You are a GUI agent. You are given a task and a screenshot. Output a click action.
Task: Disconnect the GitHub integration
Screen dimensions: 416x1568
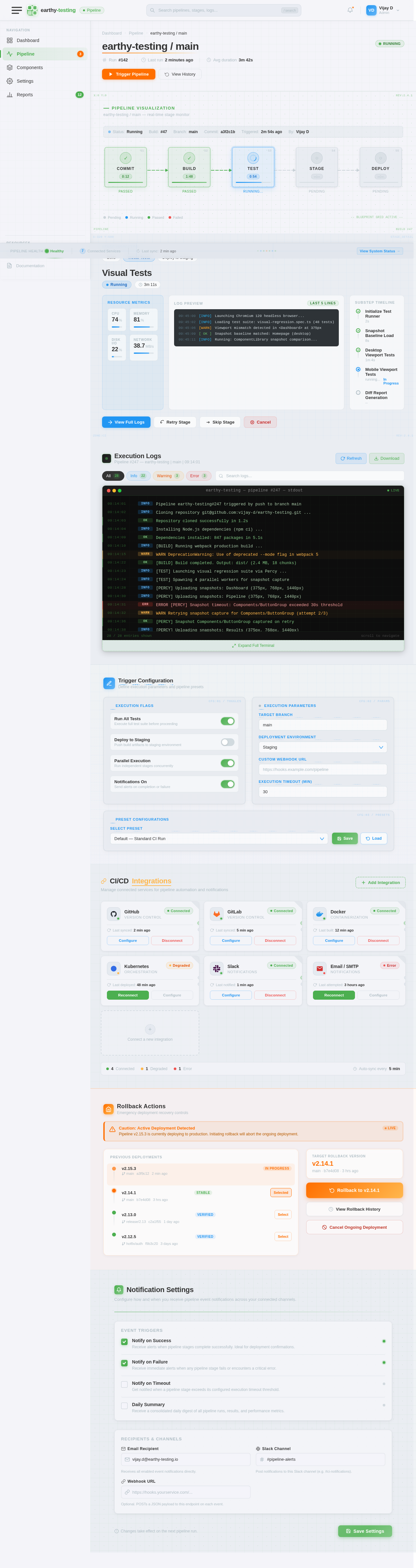tap(172, 941)
